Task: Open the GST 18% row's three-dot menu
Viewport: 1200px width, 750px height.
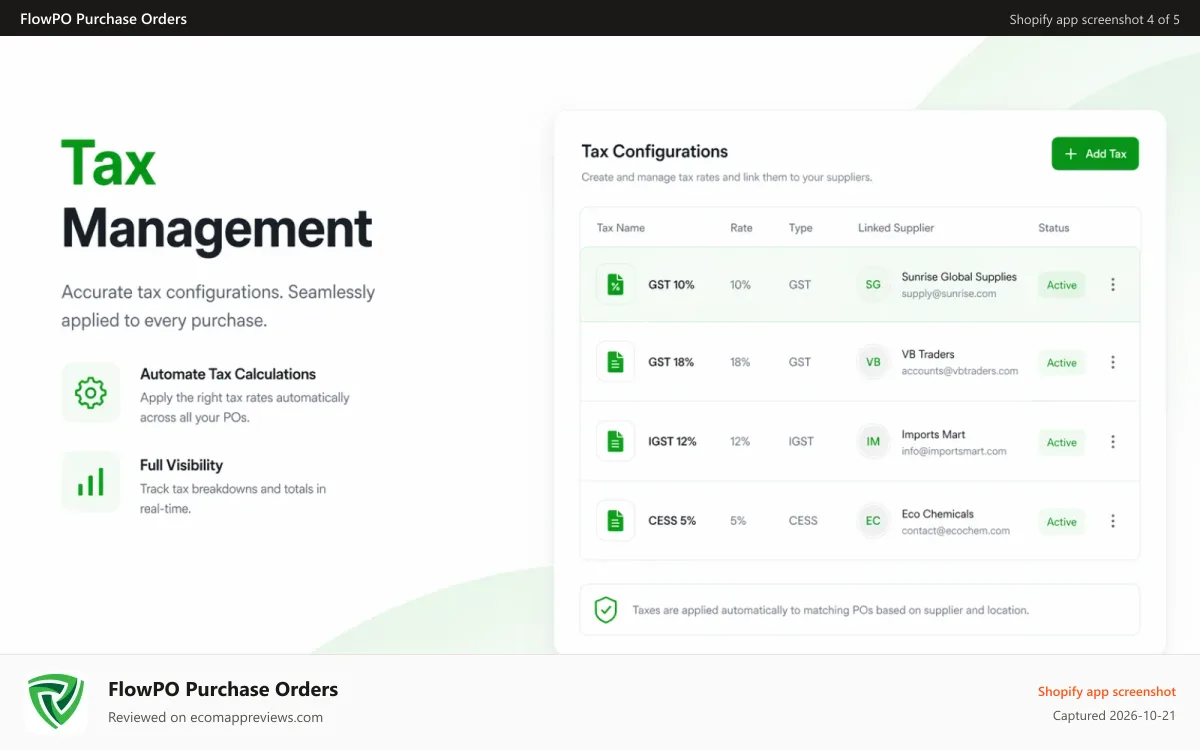Action: coord(1113,362)
